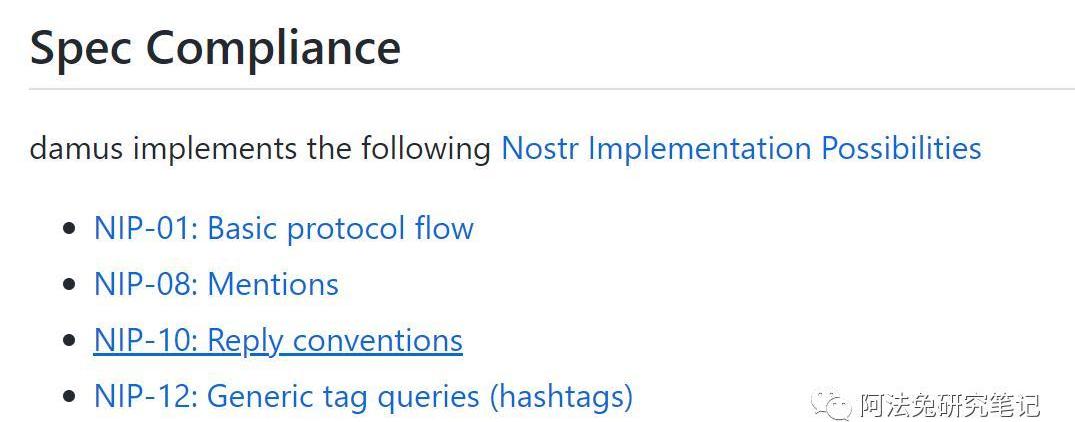
Task: Follow the NIP-08: Mentions link
Action: pos(216,285)
